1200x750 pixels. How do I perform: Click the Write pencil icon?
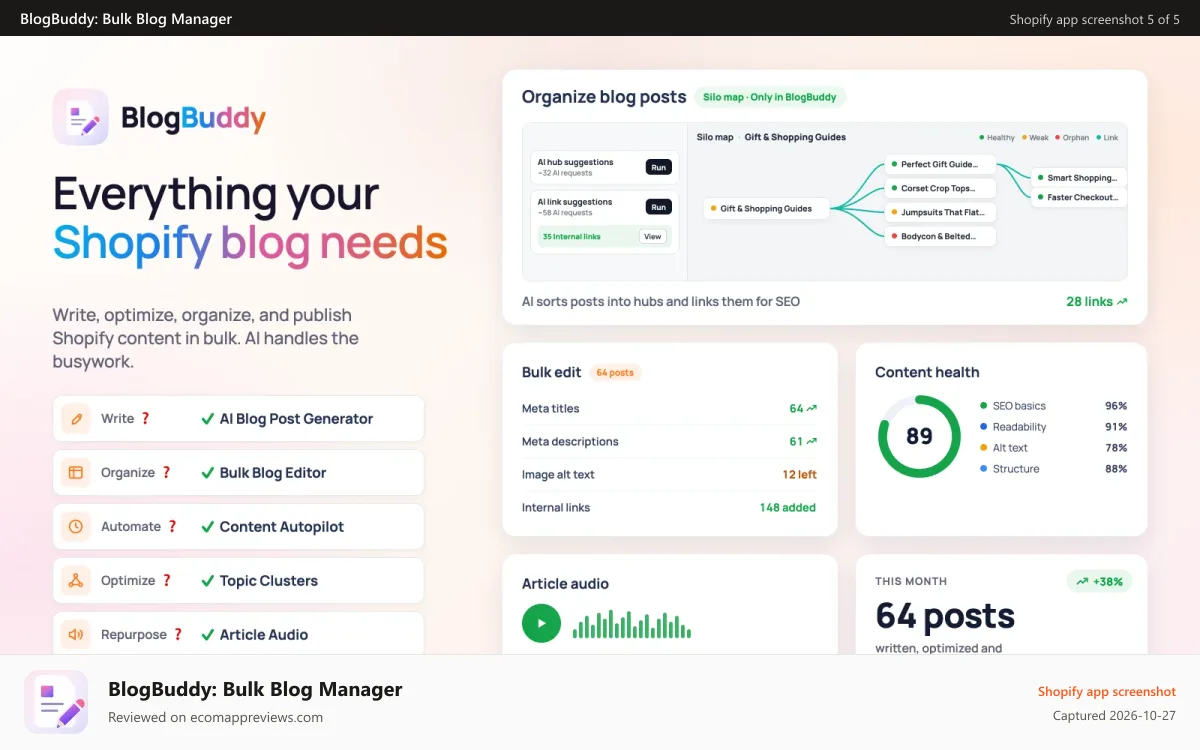coord(75,419)
